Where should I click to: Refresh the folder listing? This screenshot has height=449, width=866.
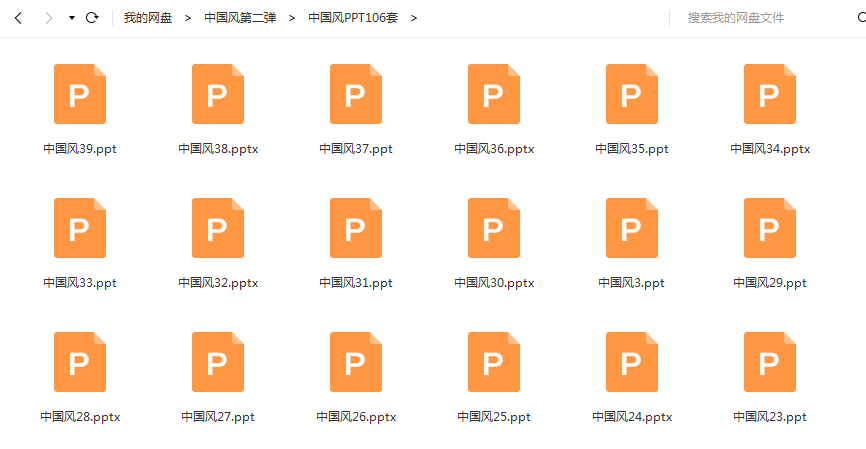(92, 18)
